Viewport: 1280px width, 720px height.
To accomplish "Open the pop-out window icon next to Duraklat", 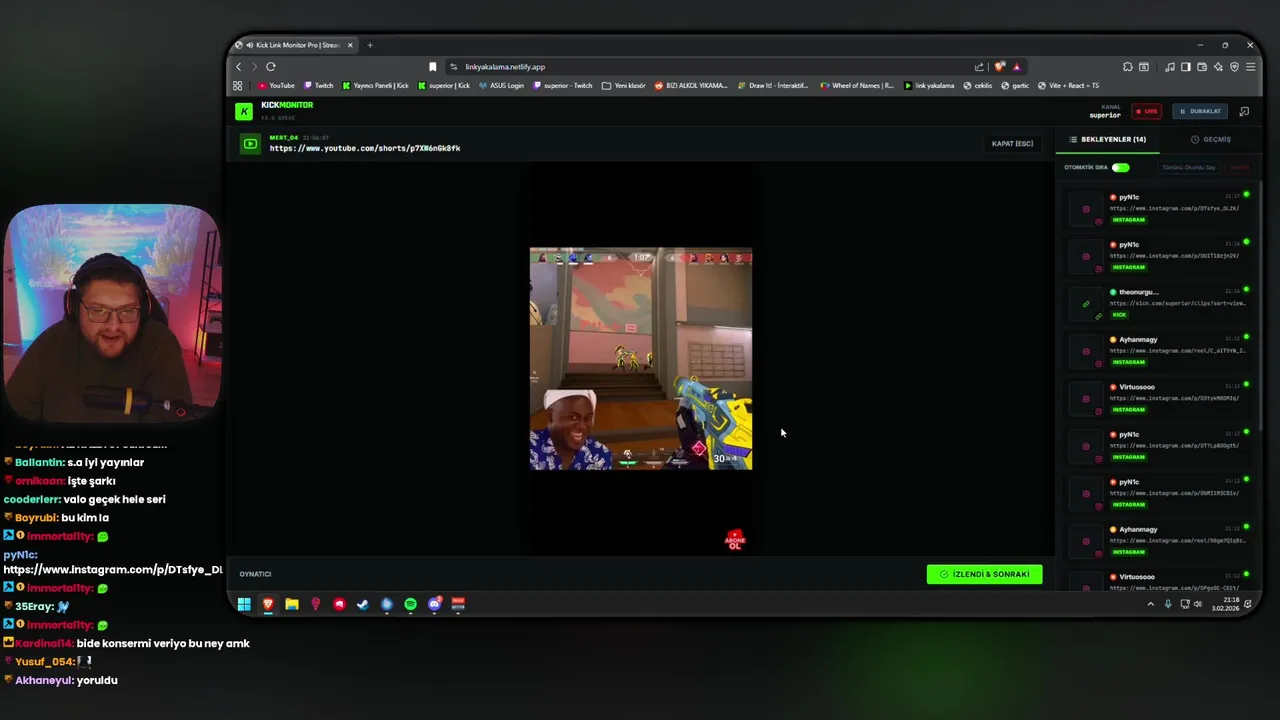I will pos(1244,111).
